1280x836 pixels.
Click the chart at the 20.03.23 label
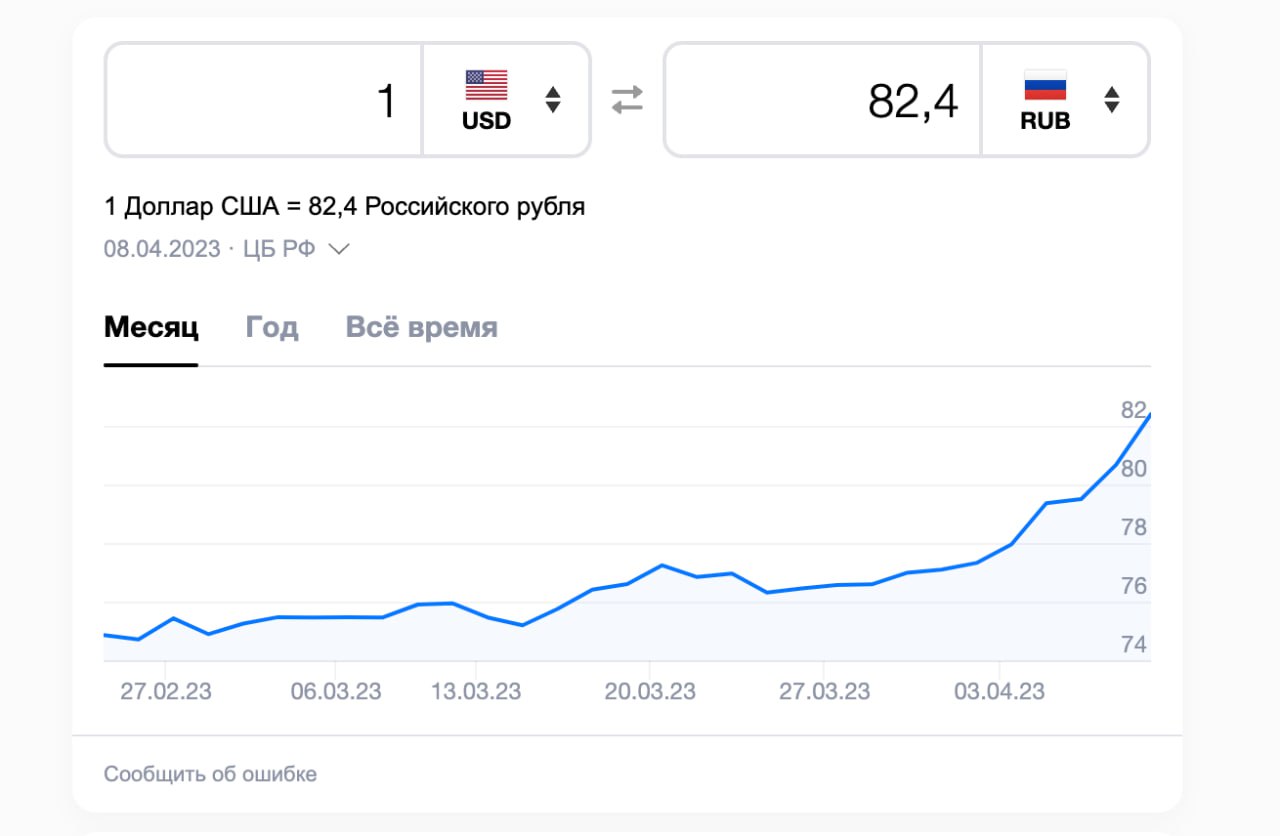(650, 691)
